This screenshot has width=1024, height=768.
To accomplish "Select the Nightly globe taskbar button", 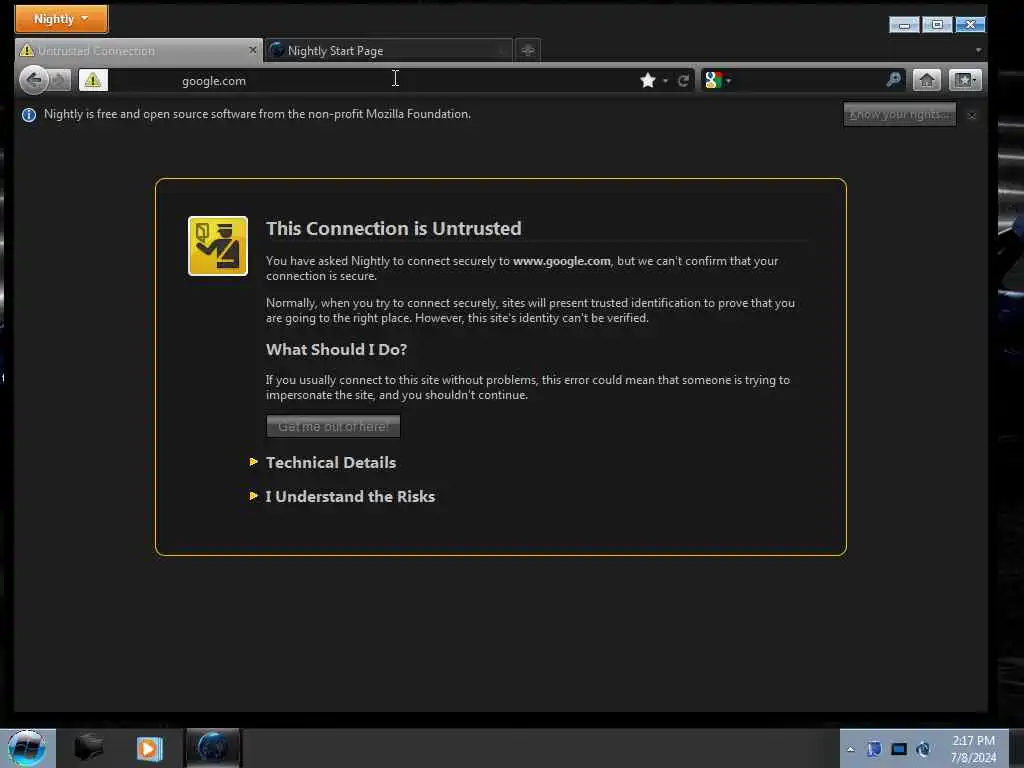I will point(213,748).
